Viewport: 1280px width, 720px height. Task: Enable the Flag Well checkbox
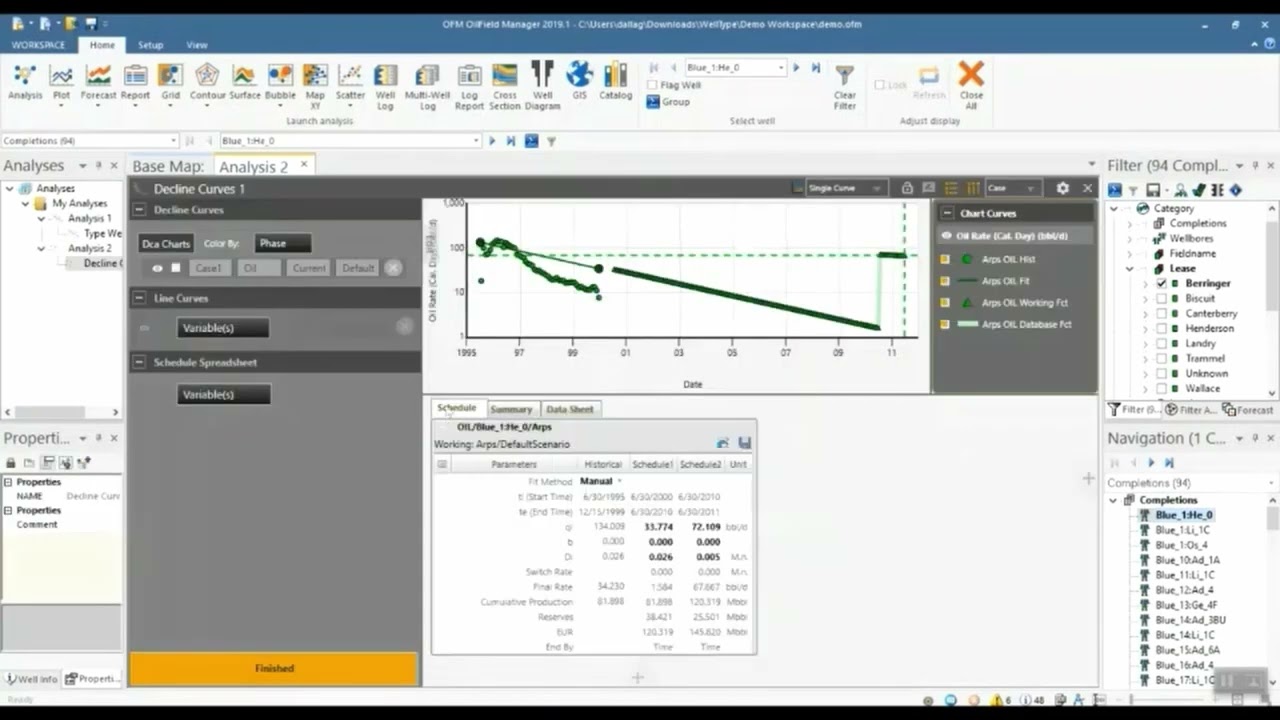pos(652,85)
